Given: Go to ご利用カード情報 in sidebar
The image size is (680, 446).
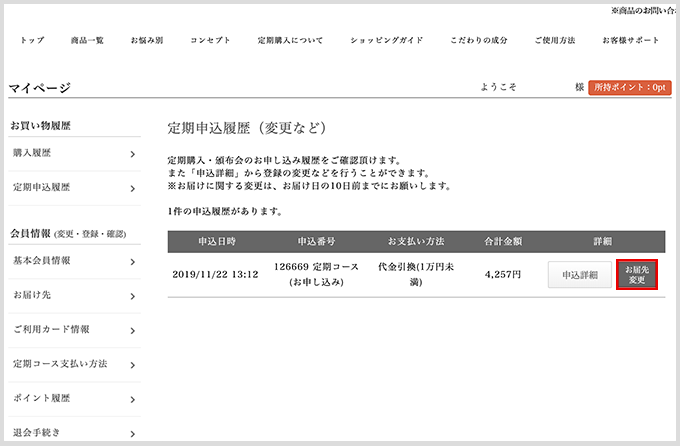Looking at the screenshot, I should pyautogui.click(x=74, y=330).
